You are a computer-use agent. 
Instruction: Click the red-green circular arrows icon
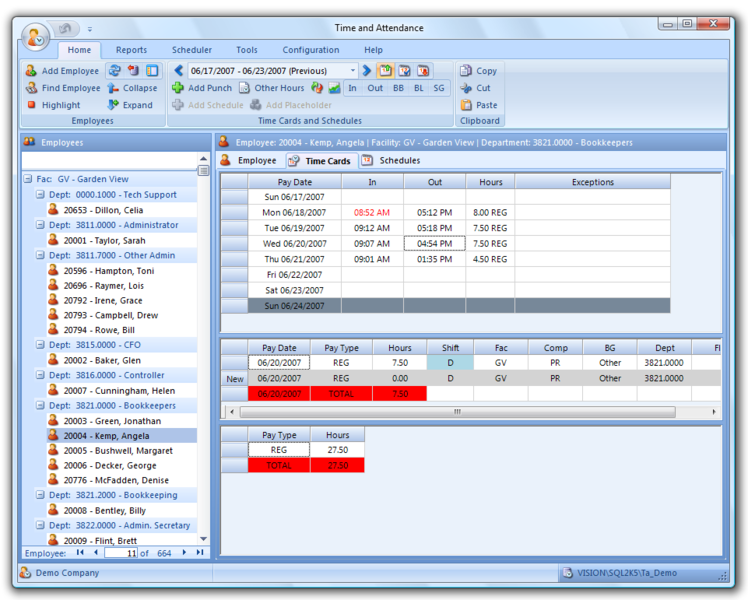tap(317, 88)
